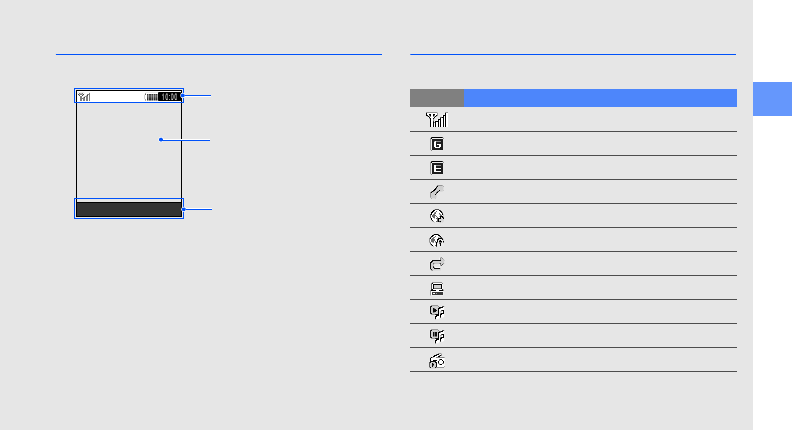The image size is (792, 430).
Task: Click the gray header cell of the icon table
Action: click(x=437, y=97)
